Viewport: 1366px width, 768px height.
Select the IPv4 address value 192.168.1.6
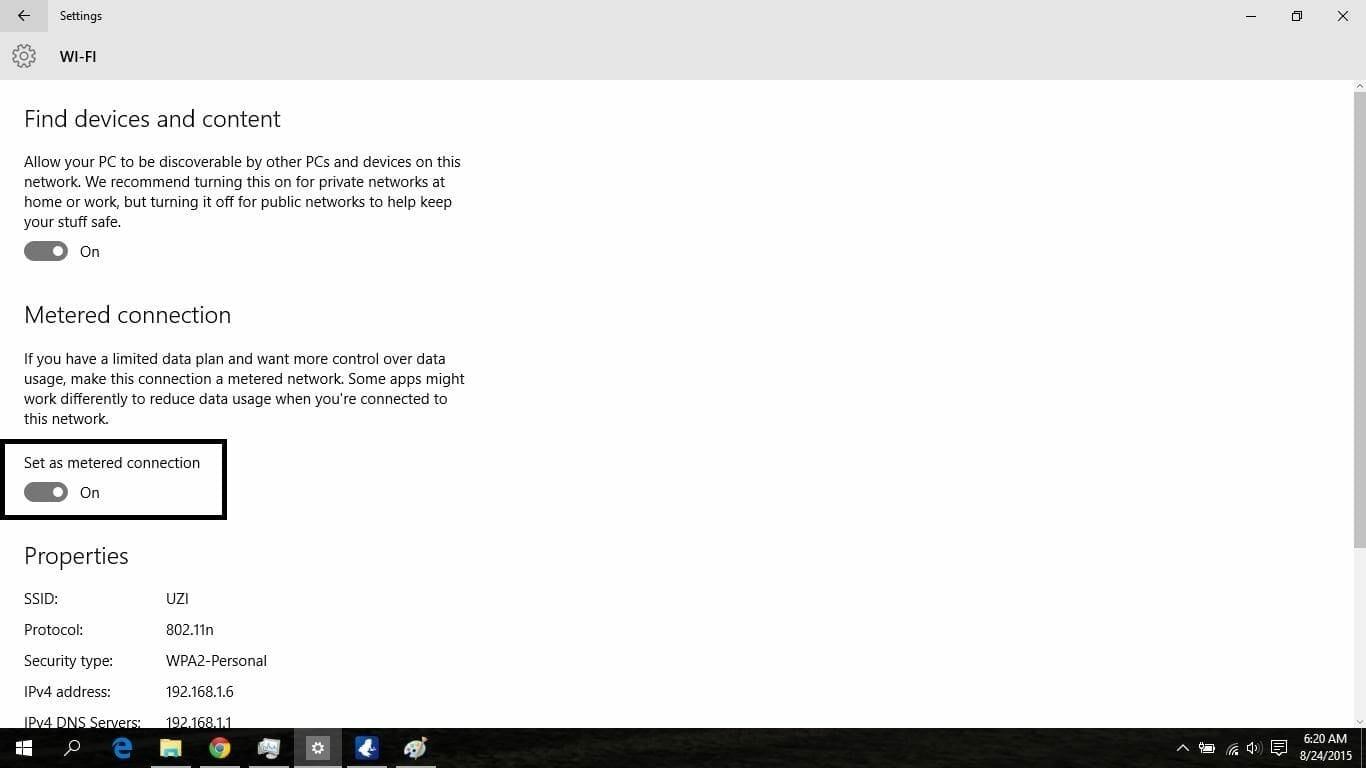[199, 692]
